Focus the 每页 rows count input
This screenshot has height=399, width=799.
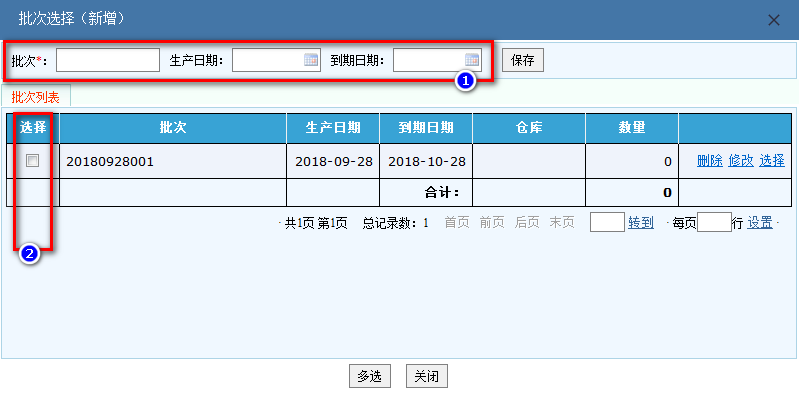[714, 223]
